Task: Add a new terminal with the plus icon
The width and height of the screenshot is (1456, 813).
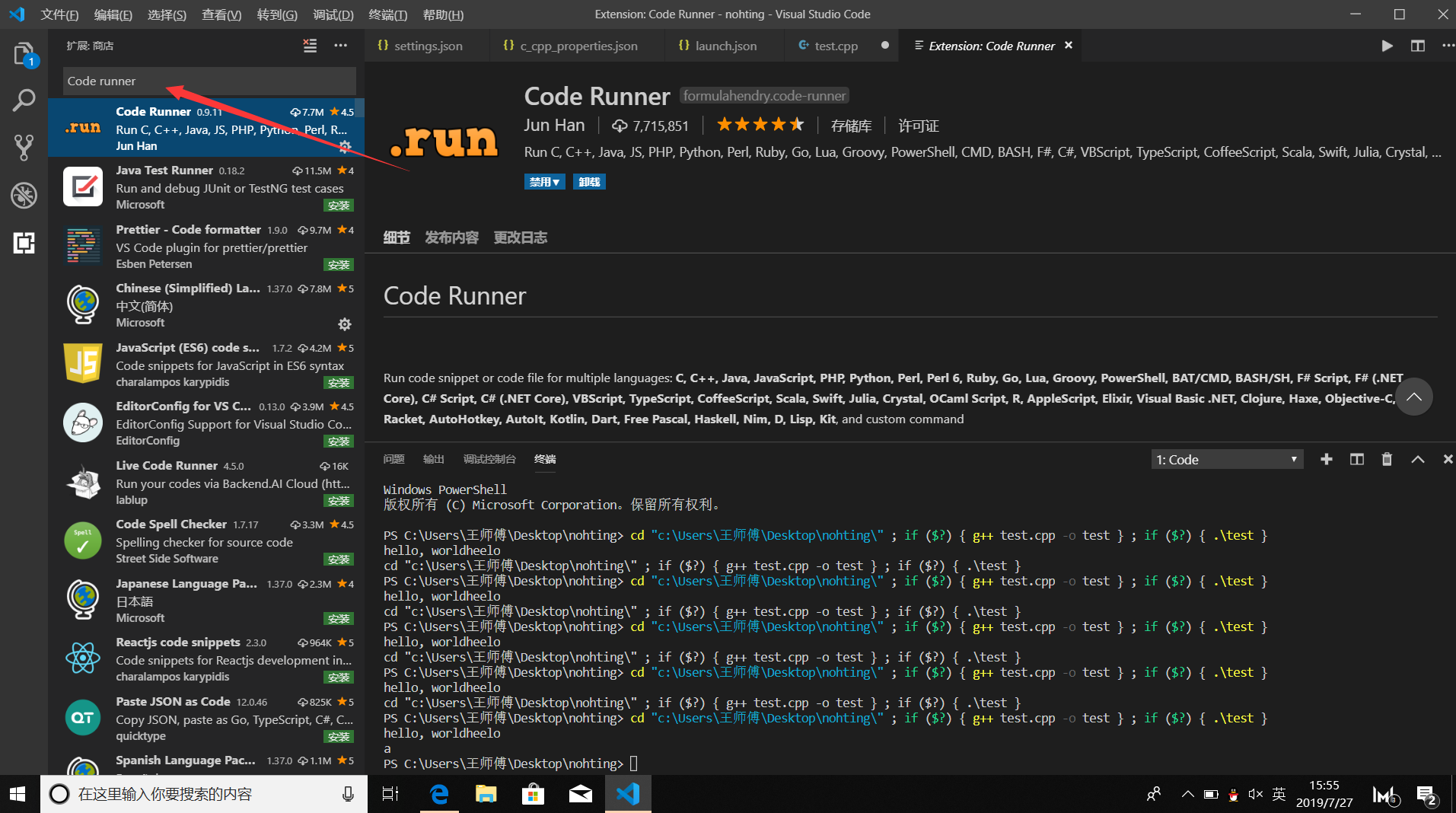Action: [1326, 459]
